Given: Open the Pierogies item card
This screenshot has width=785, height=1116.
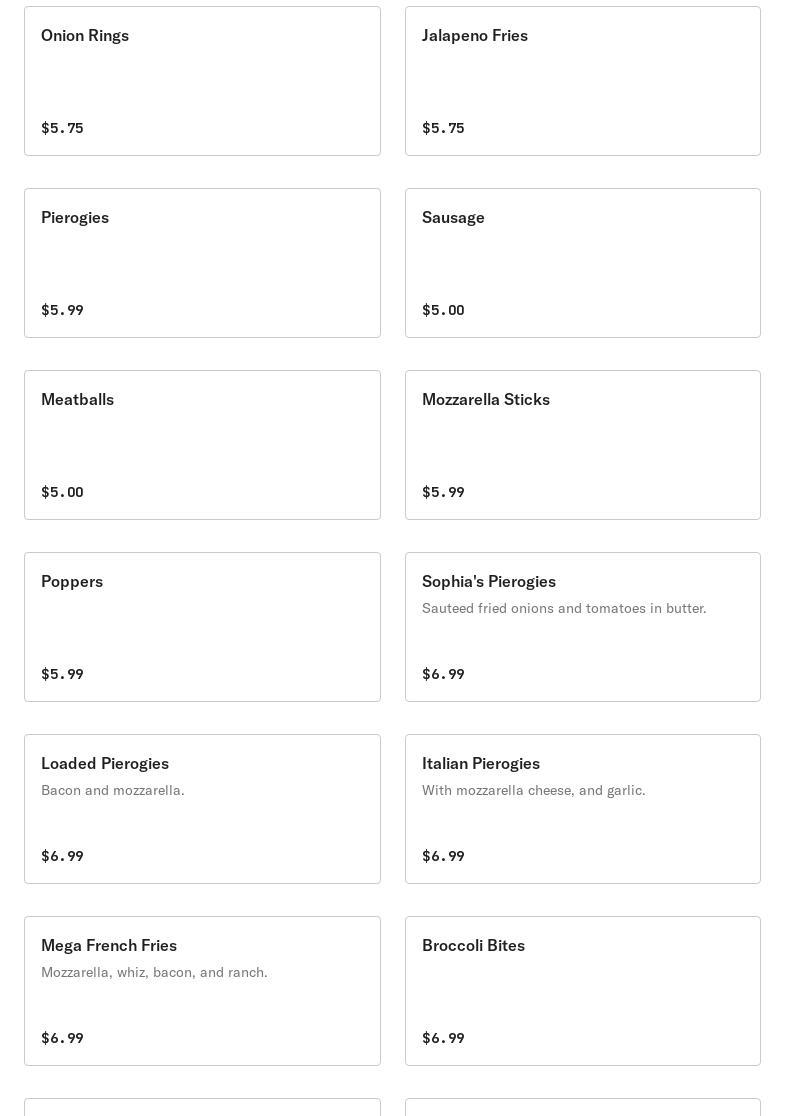Looking at the screenshot, I should coord(202,263).
